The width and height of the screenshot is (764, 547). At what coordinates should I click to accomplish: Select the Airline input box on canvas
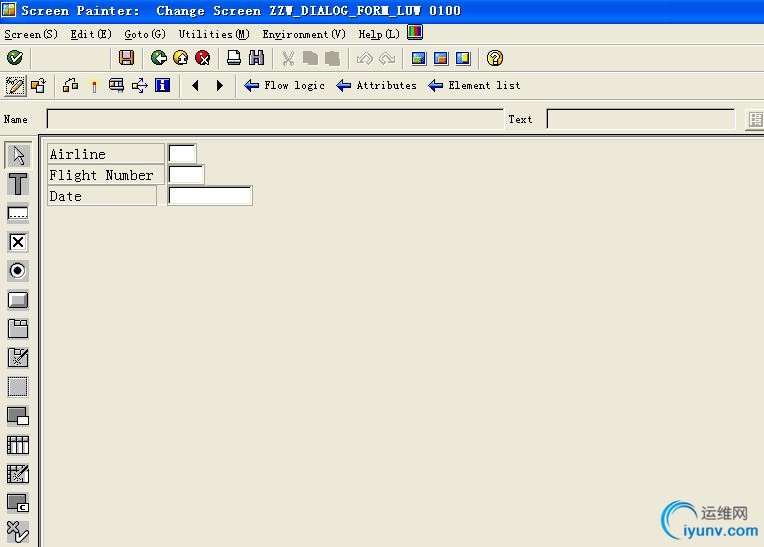182,153
